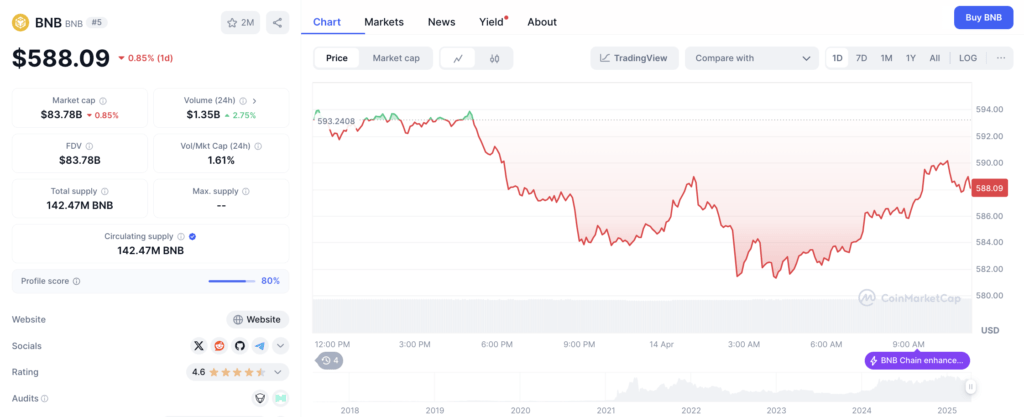This screenshot has width=1024, height=417.
Task: Click Audits info icon
Action: (x=45, y=398)
